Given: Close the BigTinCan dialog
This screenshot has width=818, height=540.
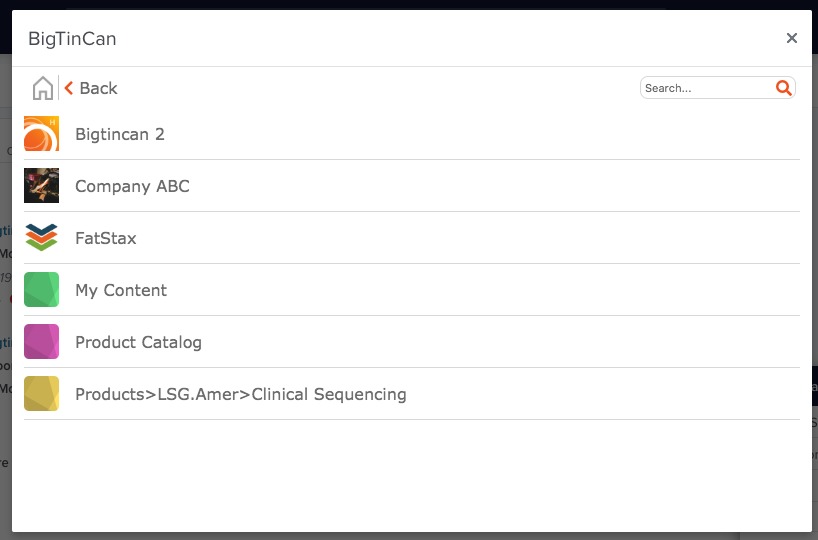Looking at the screenshot, I should [x=792, y=38].
